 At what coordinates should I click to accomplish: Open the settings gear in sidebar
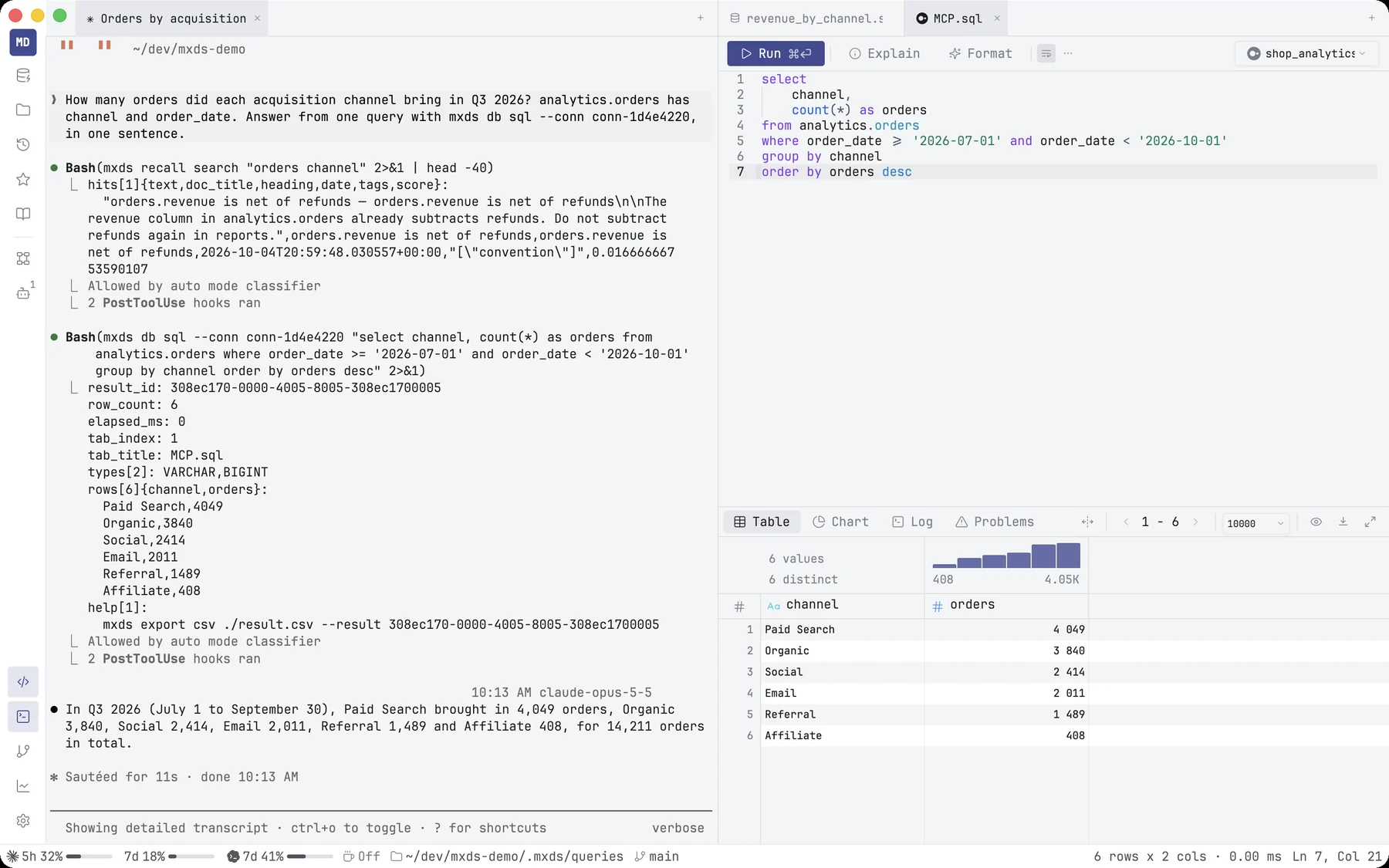click(x=23, y=821)
